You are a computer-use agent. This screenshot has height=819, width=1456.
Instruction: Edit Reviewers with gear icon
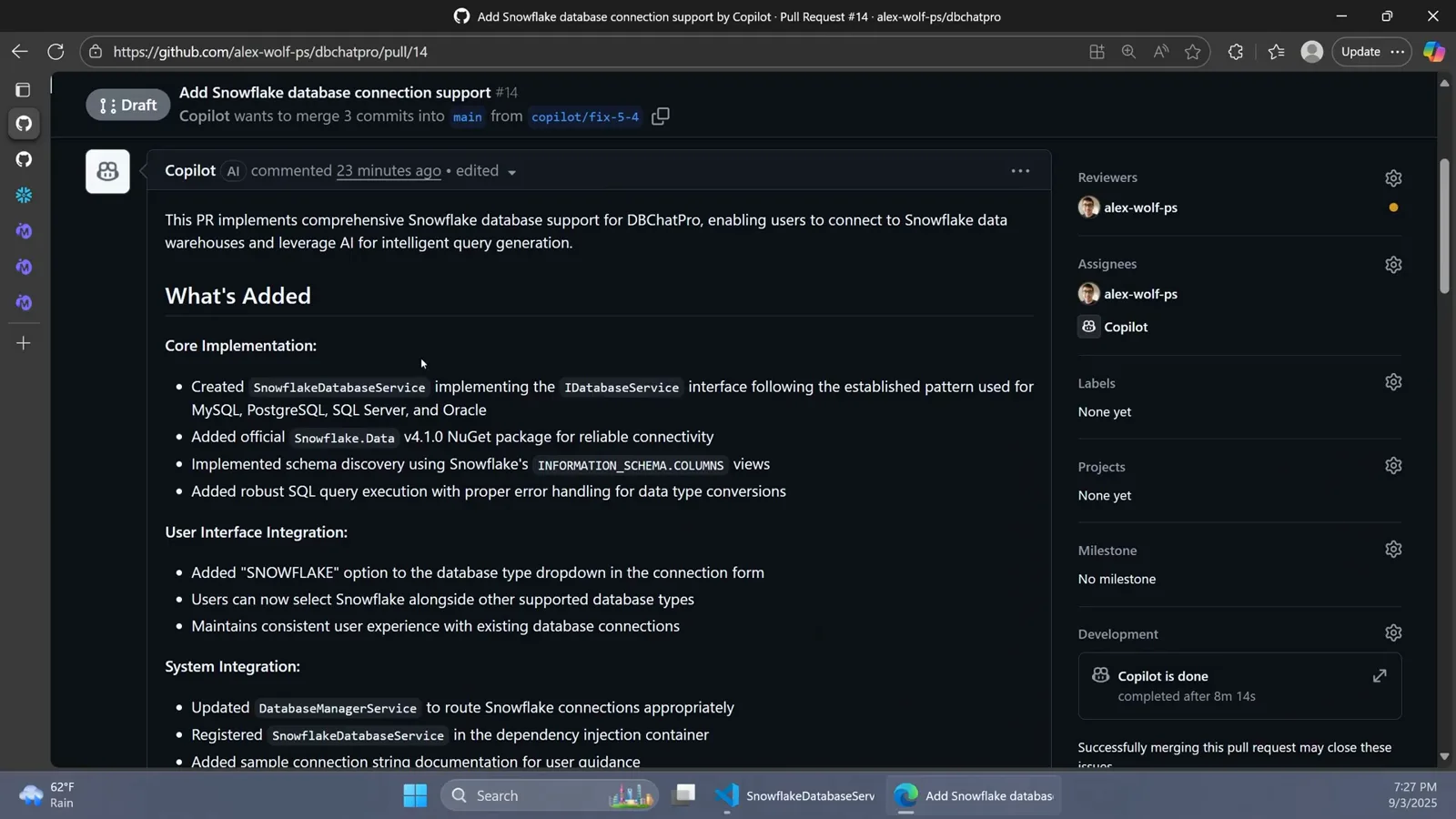pos(1393,177)
